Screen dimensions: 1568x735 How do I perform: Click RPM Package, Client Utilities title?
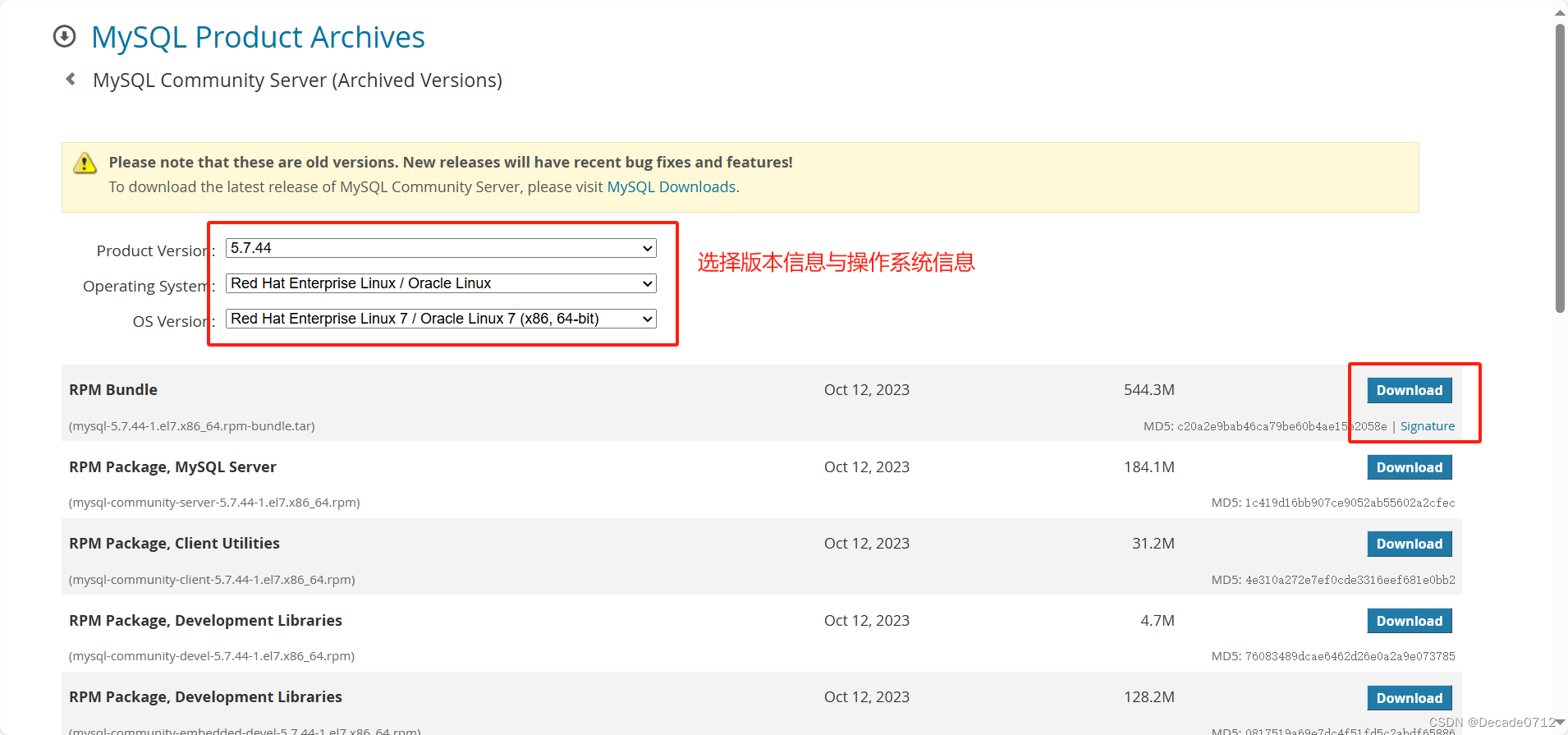pos(174,544)
